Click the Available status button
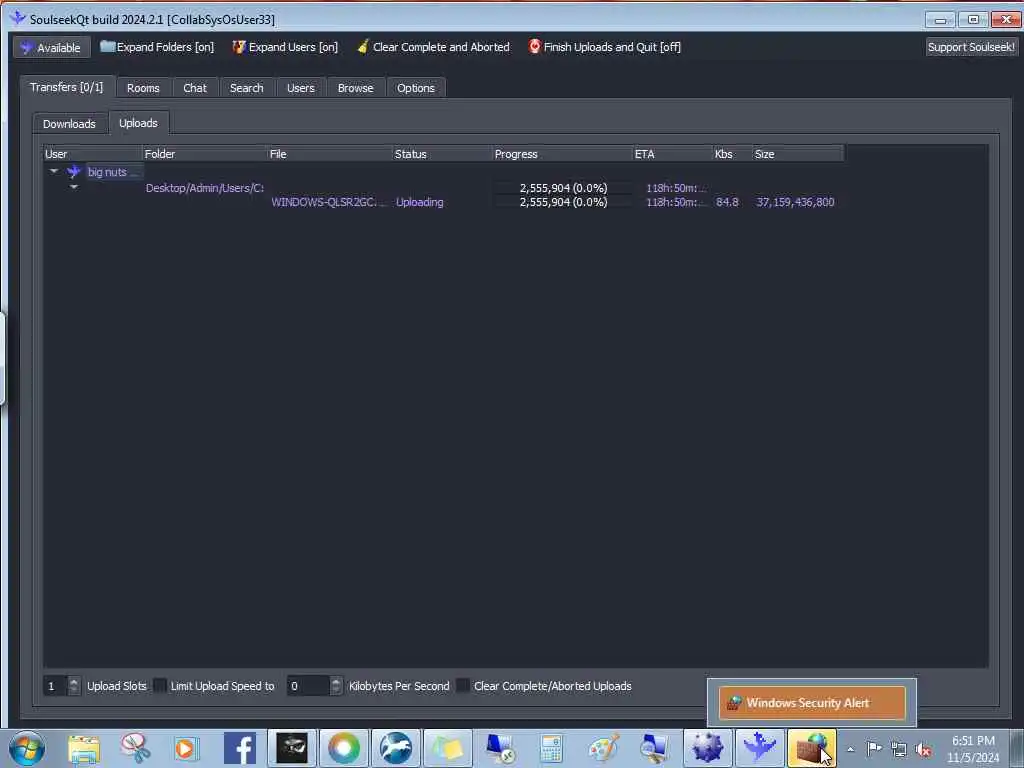 [52, 48]
